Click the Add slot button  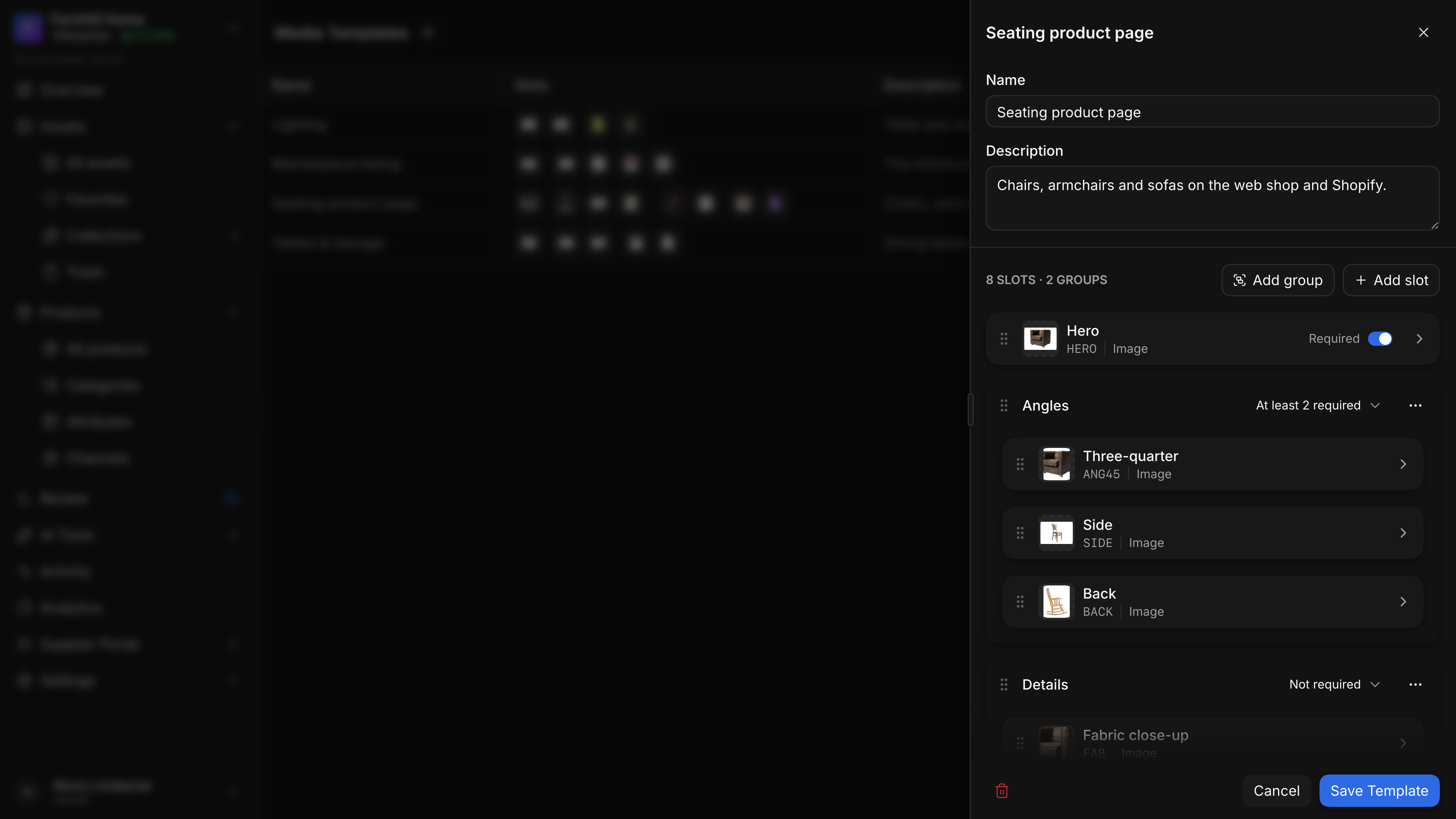(1391, 280)
